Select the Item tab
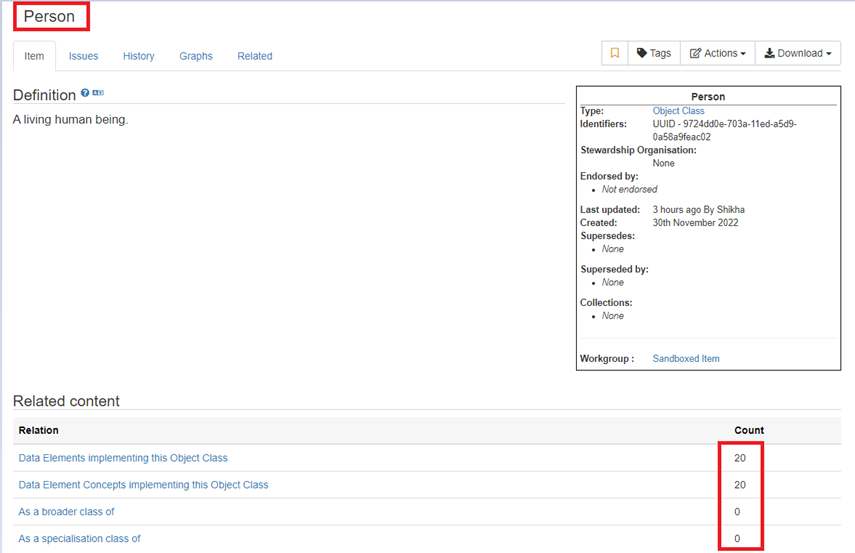The height and width of the screenshot is (553, 855). (34, 56)
